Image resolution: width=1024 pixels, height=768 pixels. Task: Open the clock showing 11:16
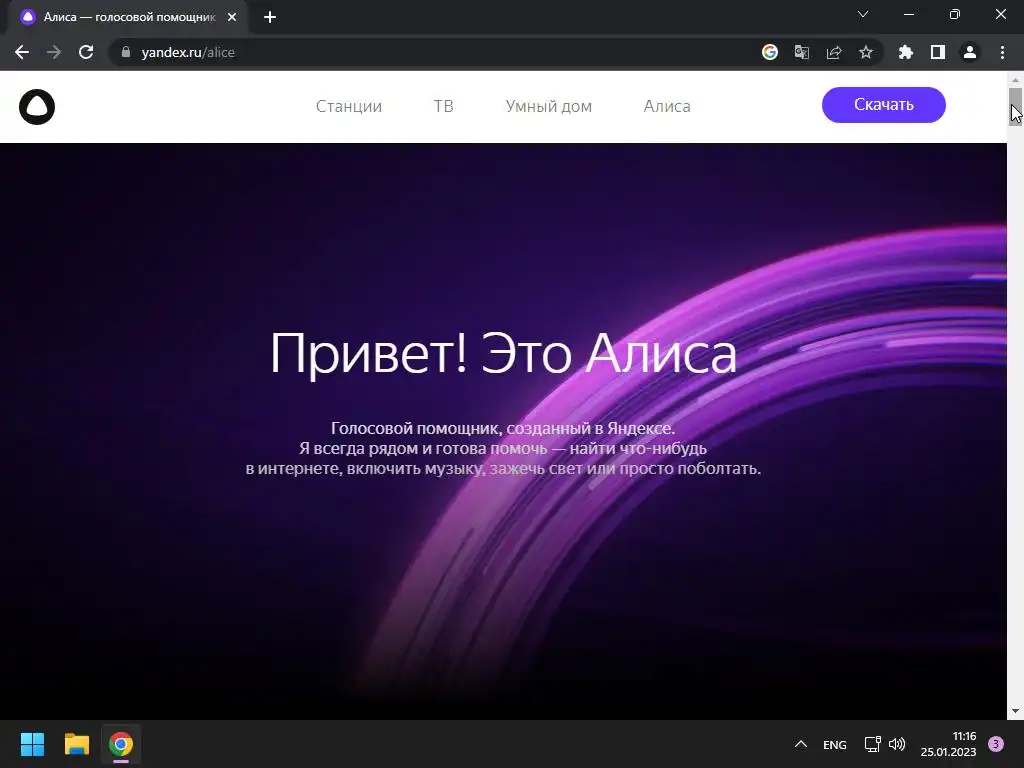pyautogui.click(x=948, y=744)
